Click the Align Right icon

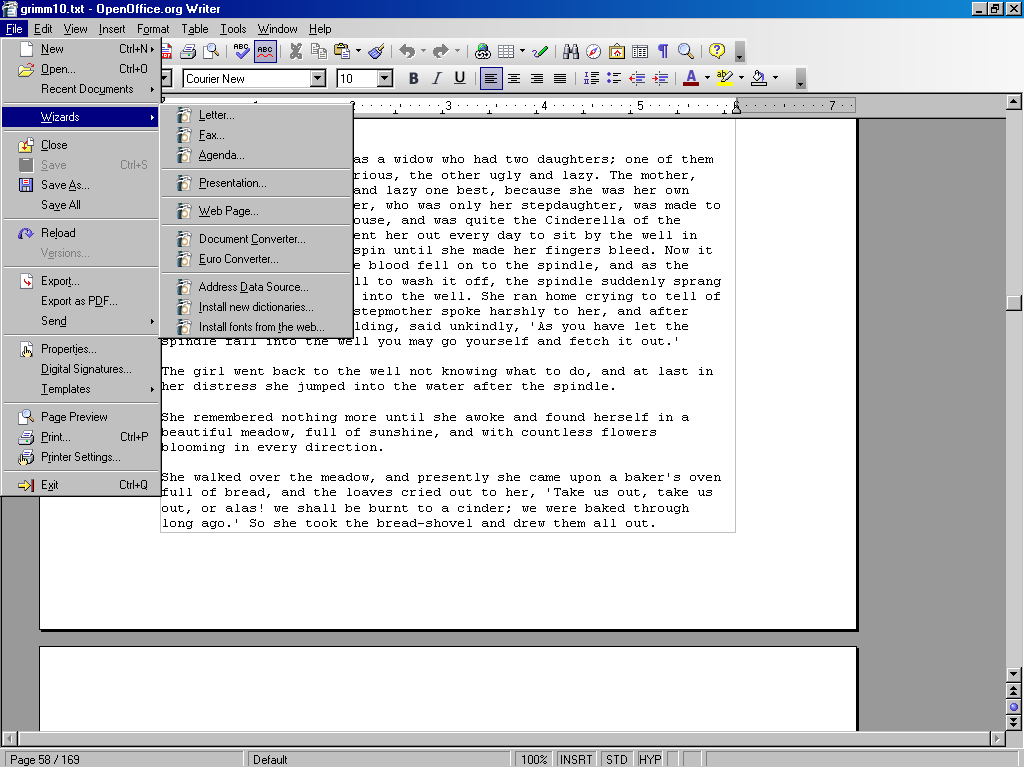pyautogui.click(x=537, y=78)
